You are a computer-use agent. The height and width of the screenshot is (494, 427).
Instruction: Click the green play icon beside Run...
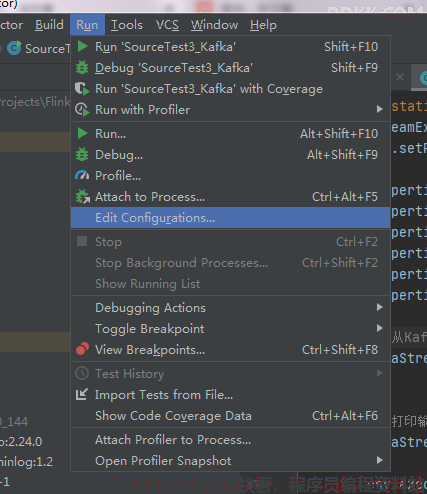click(x=82, y=133)
